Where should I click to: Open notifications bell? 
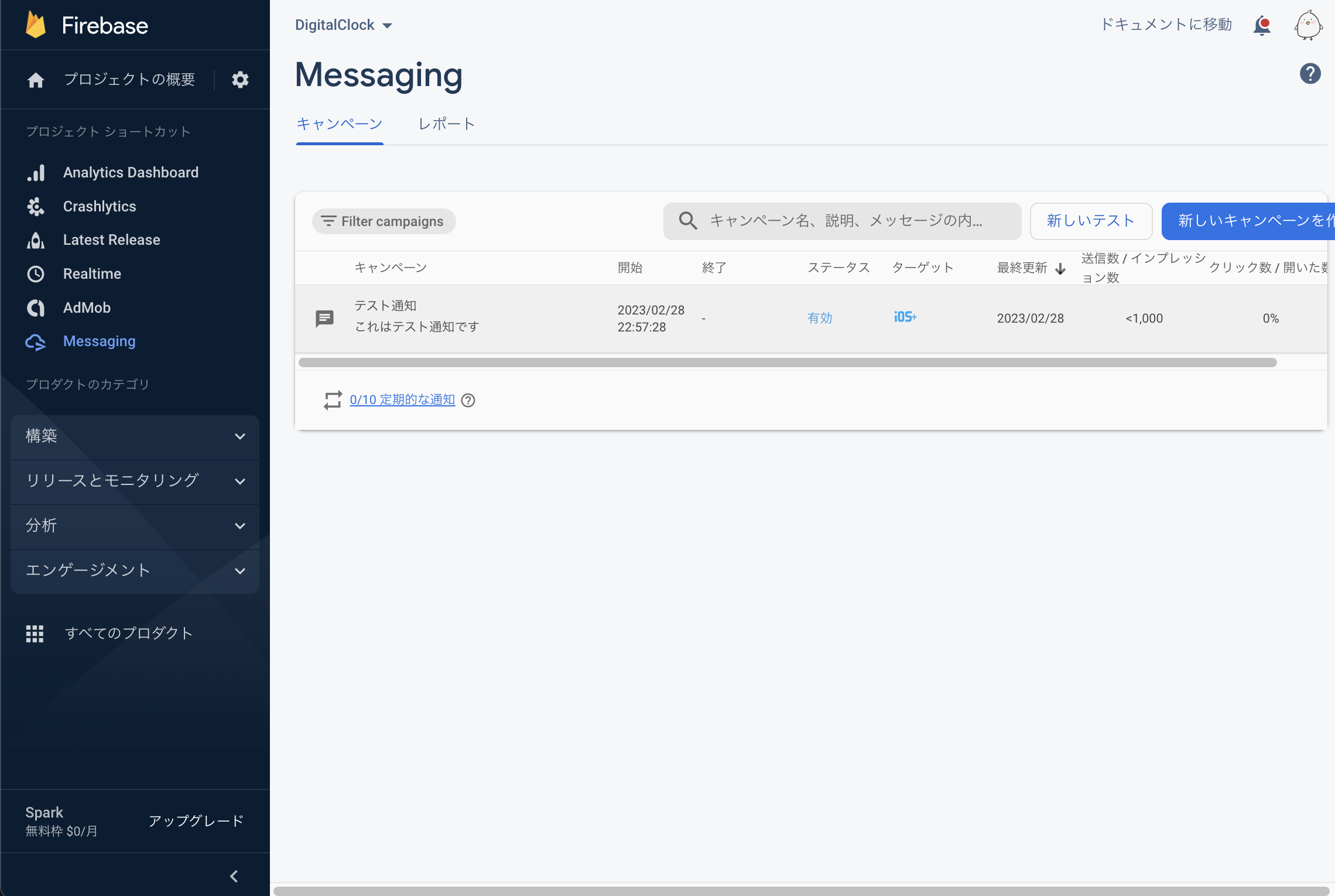[x=1262, y=25]
